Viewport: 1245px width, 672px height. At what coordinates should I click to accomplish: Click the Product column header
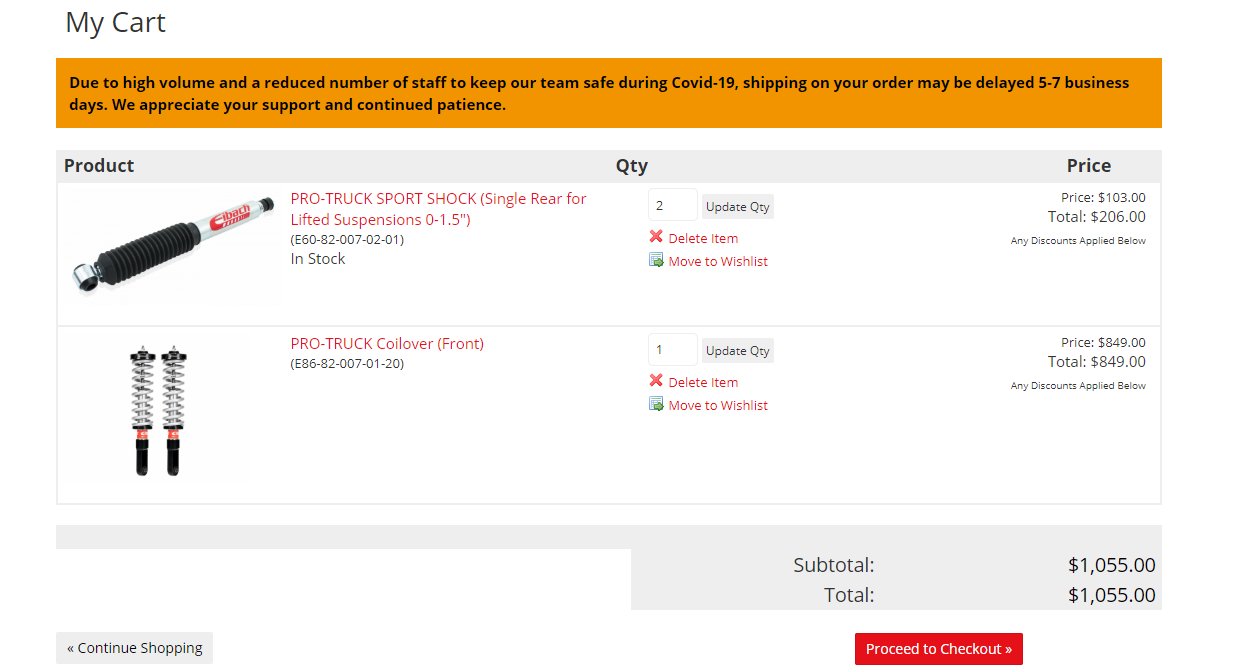tap(99, 166)
